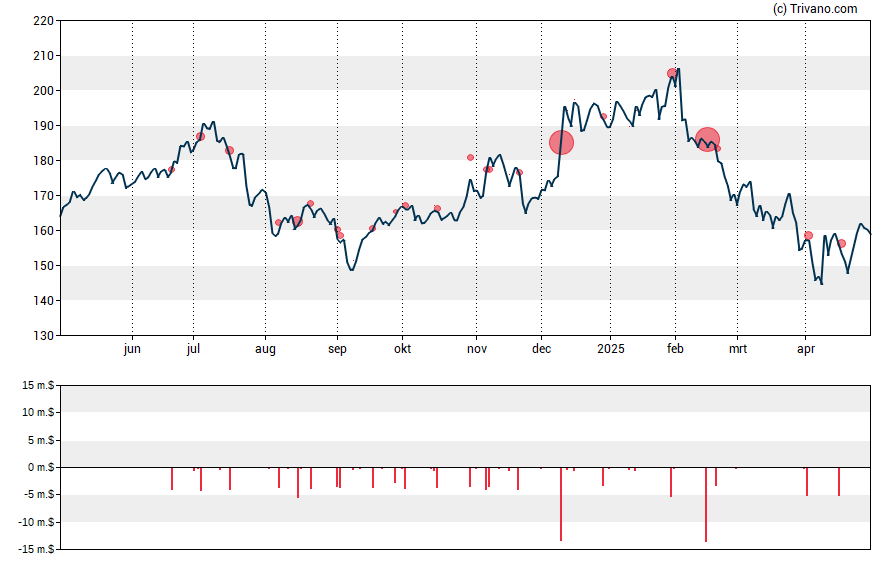This screenshot has width=888, height=565.
Task: Click the Trivano.com copyright text
Action: point(815,8)
